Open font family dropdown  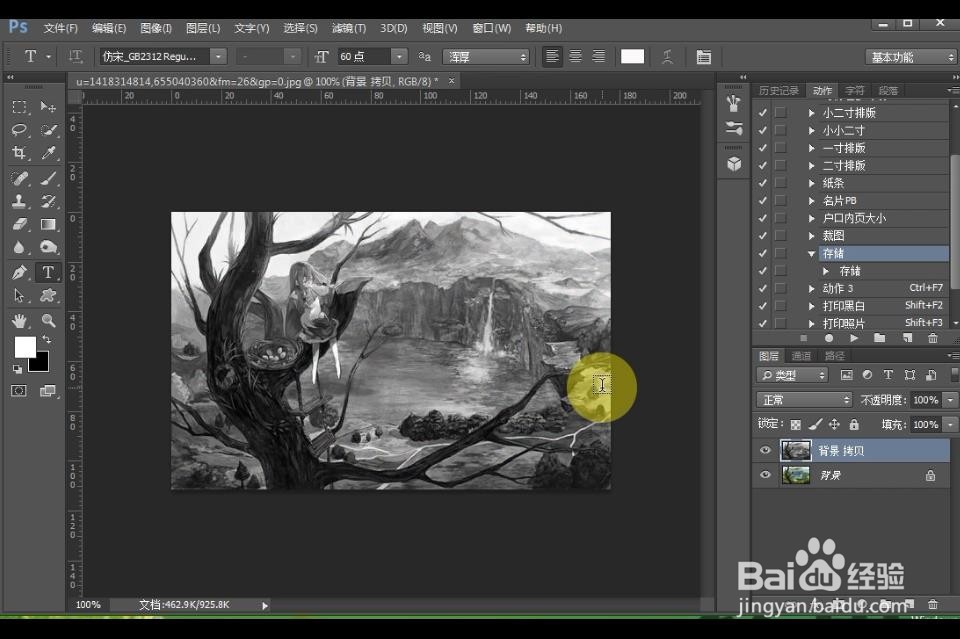pos(219,56)
